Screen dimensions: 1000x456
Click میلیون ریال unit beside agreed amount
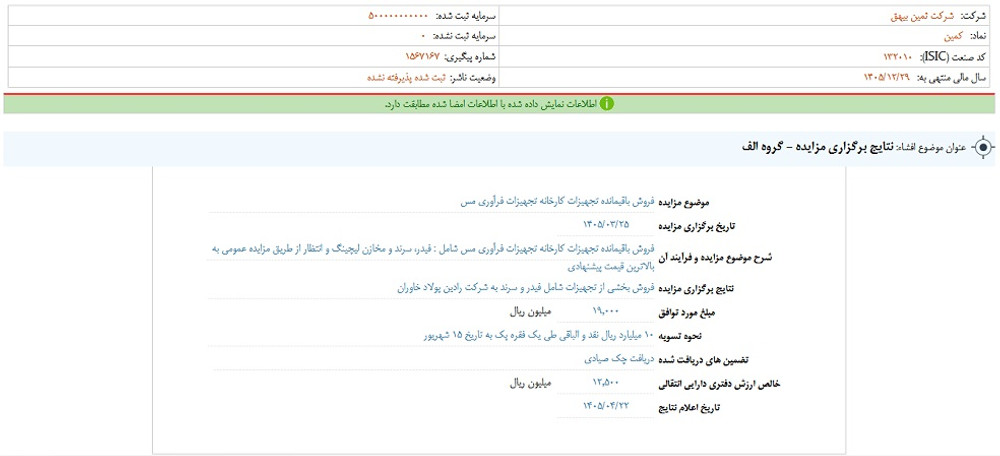(529, 313)
